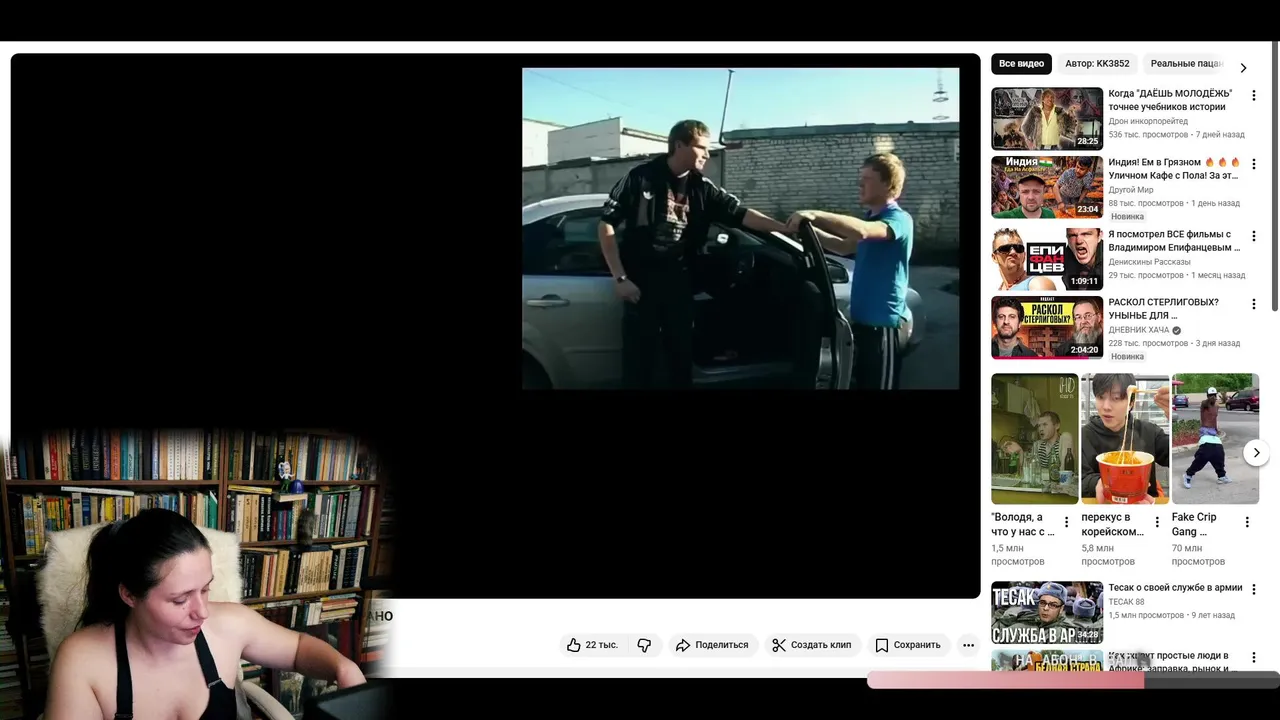Open Денискины Рассказы channel name

pos(1149,262)
